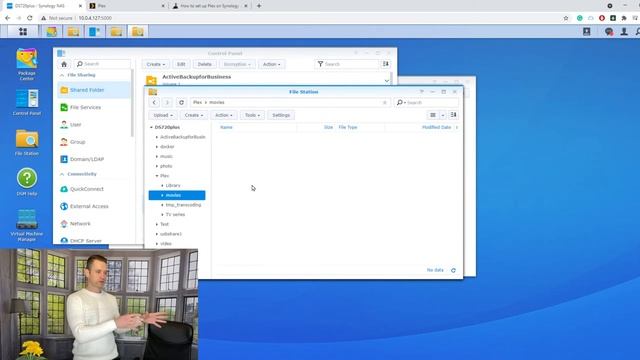The image size is (640, 360).
Task: Open view mode dropdown arrow in File Station
Action: click(x=442, y=115)
